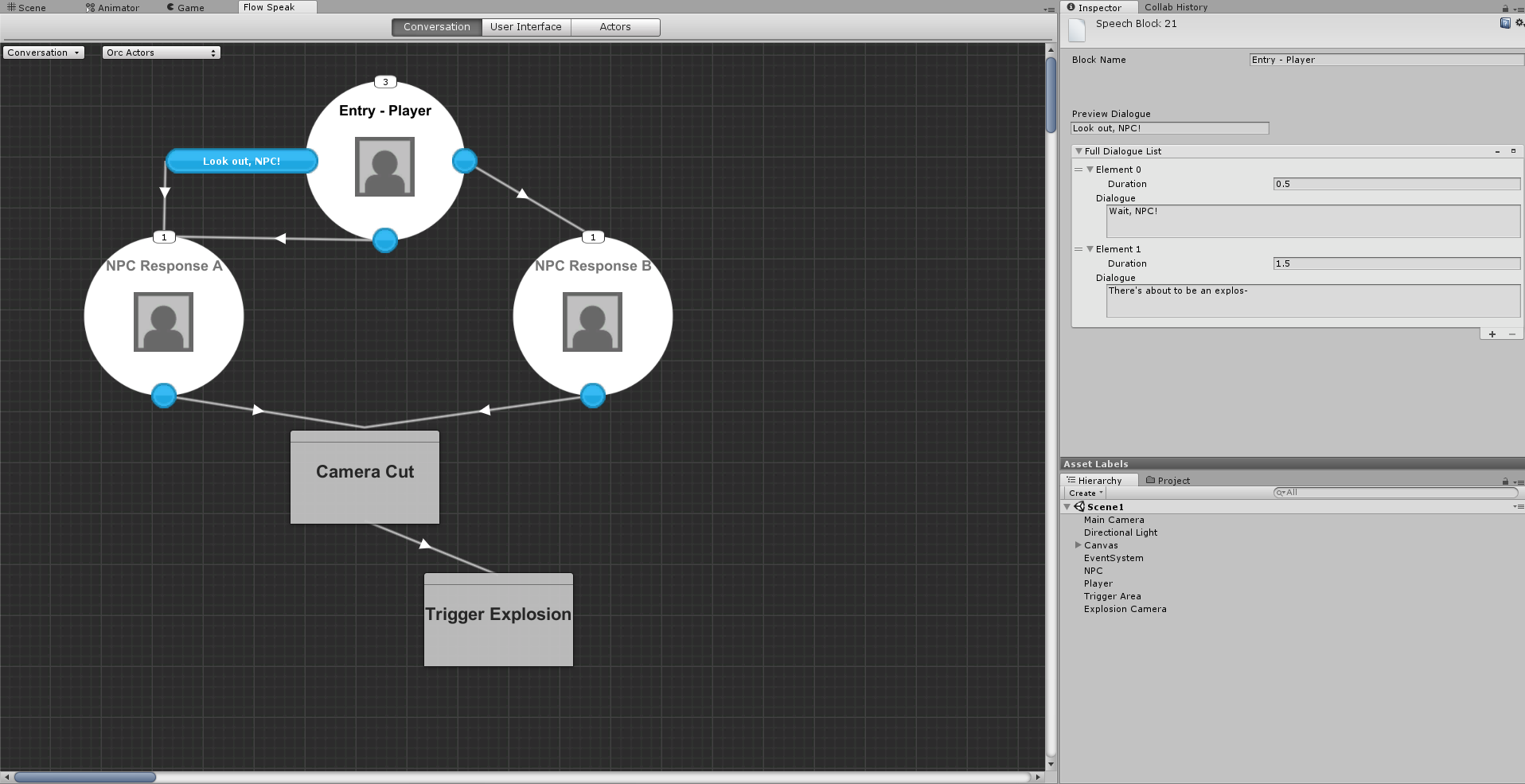The width and height of the screenshot is (1525, 784).
Task: Open the Flow Speak window context menu
Action: 1050,10
